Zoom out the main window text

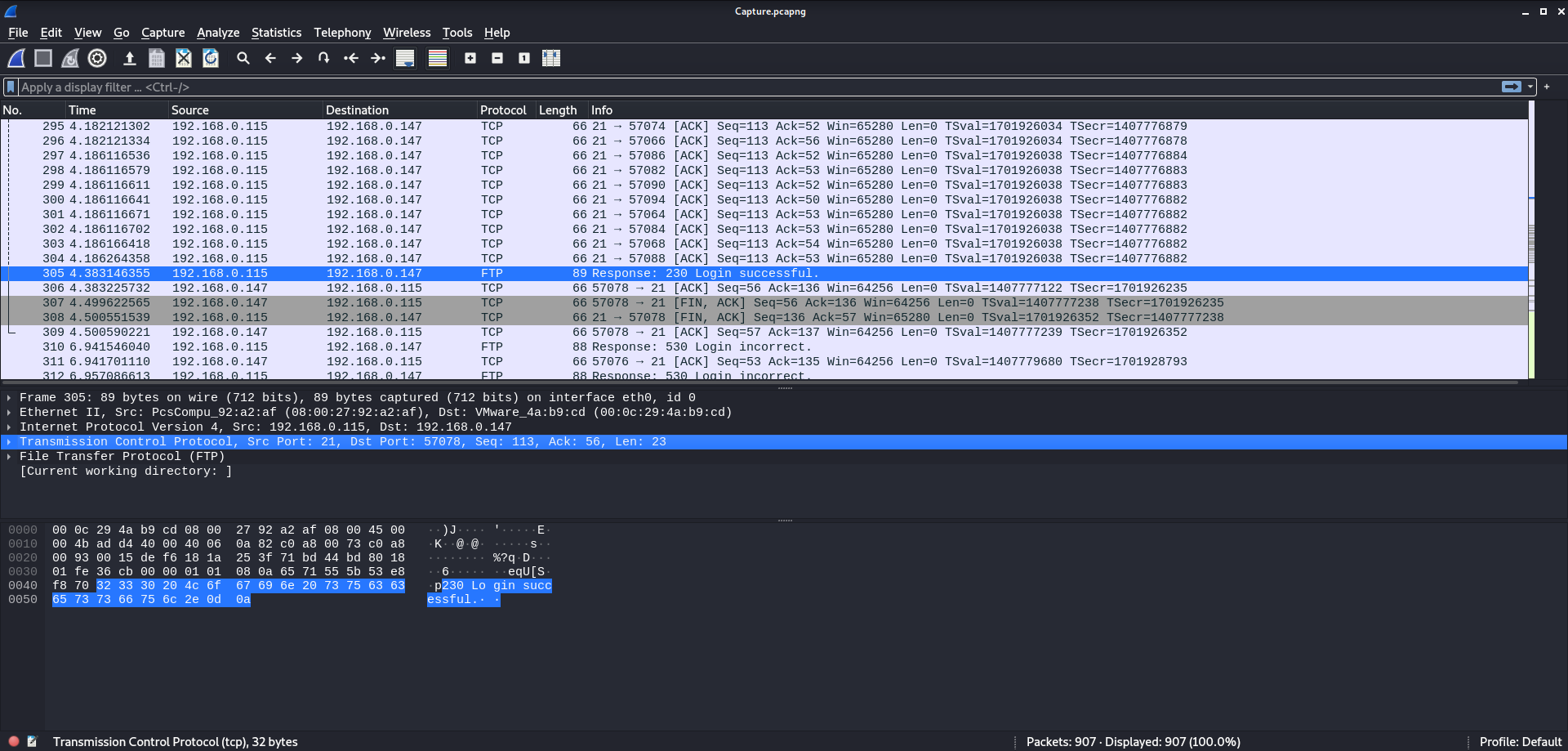point(497,58)
